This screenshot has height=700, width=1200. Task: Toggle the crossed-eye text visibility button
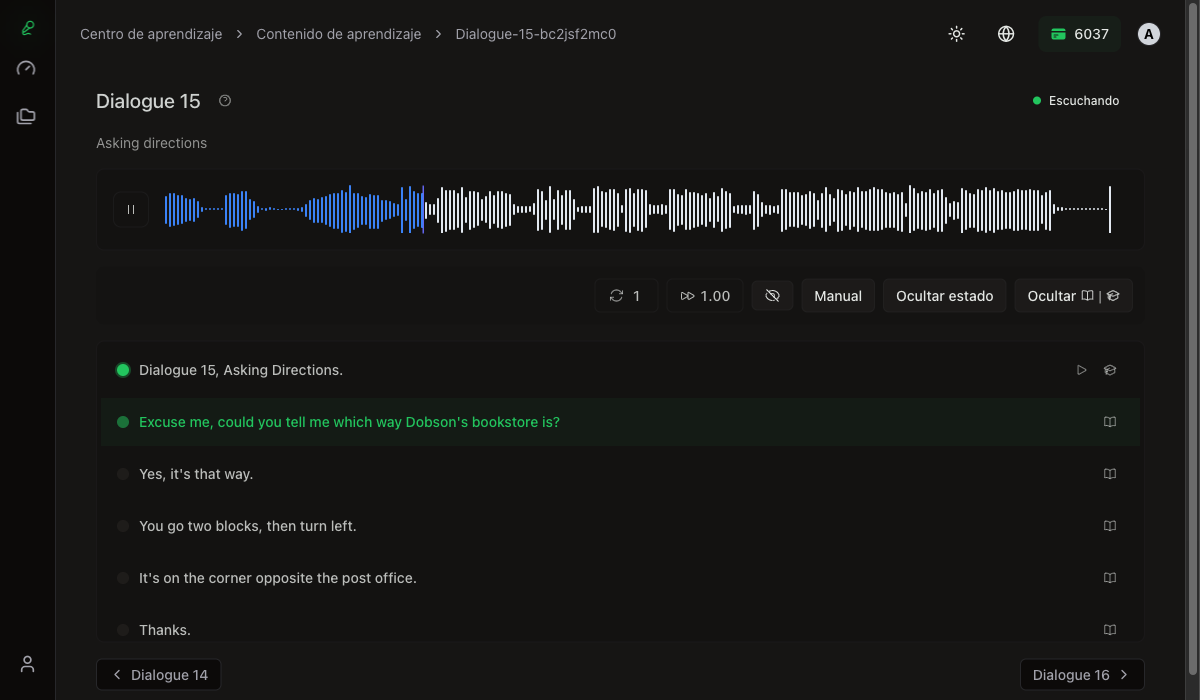point(772,296)
